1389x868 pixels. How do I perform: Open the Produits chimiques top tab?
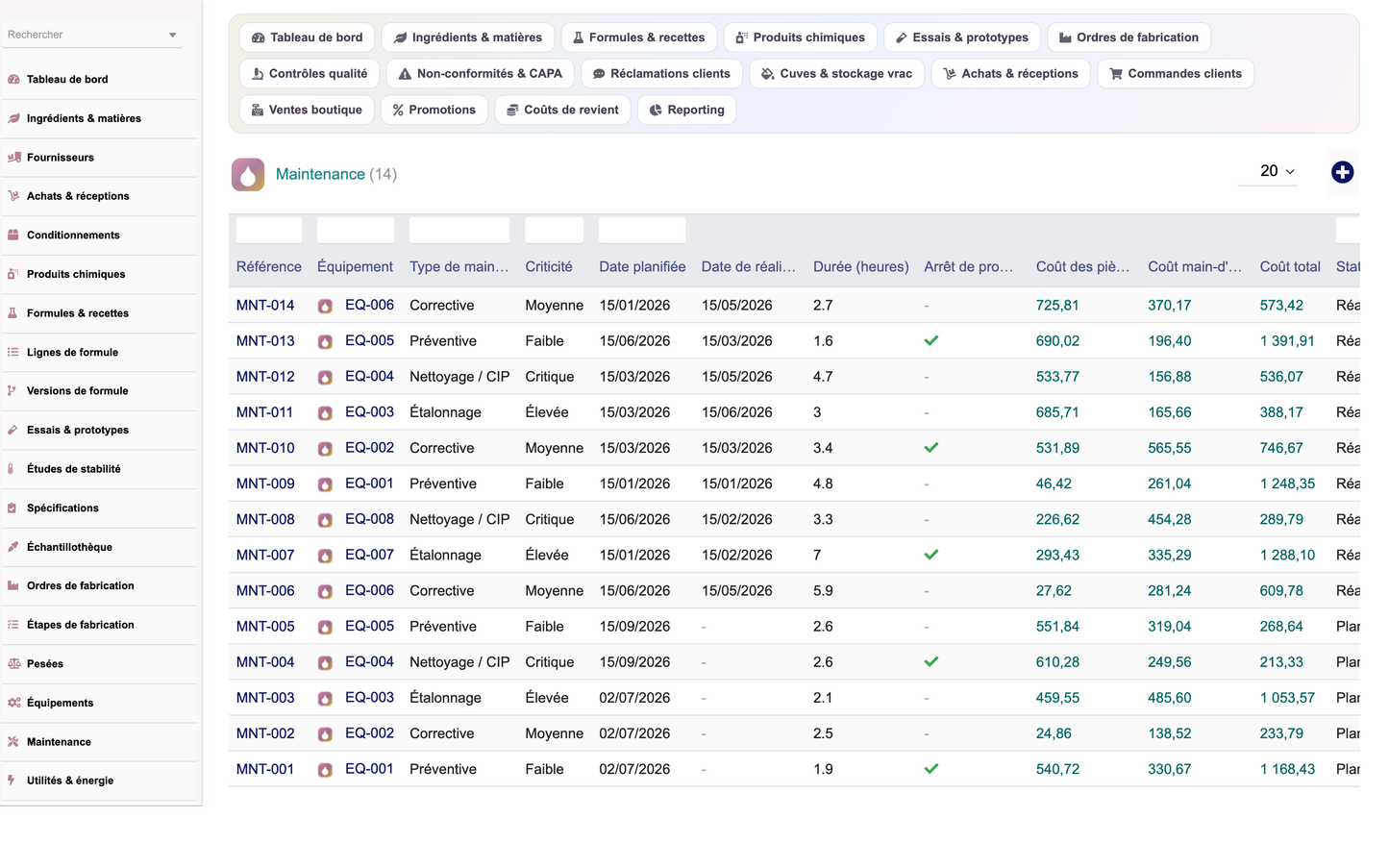click(800, 37)
